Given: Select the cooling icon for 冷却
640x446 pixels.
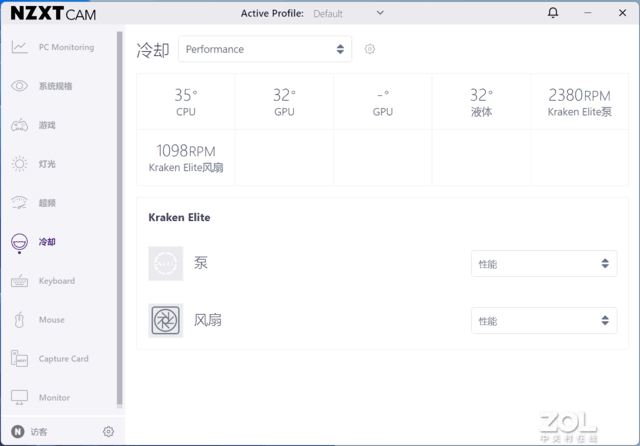Looking at the screenshot, I should click(19, 242).
